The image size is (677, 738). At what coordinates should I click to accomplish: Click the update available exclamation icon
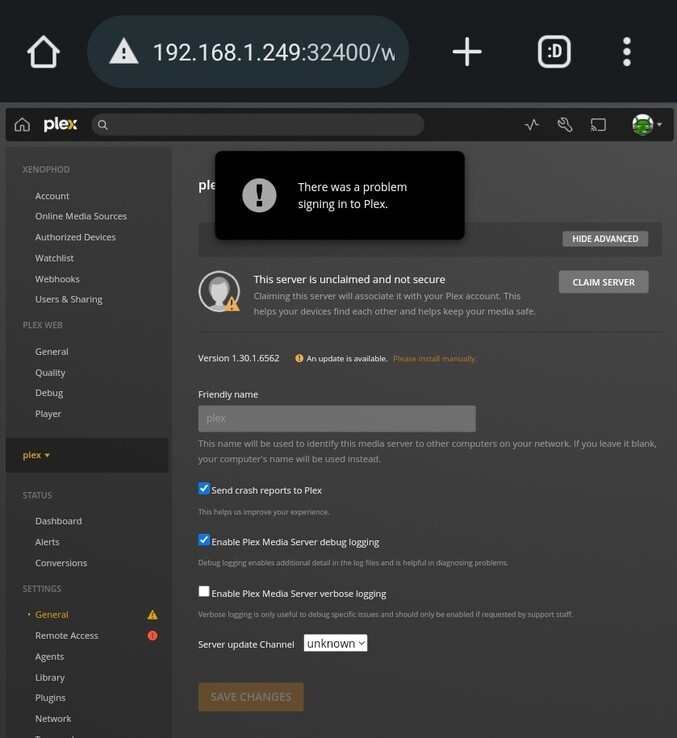click(x=299, y=358)
